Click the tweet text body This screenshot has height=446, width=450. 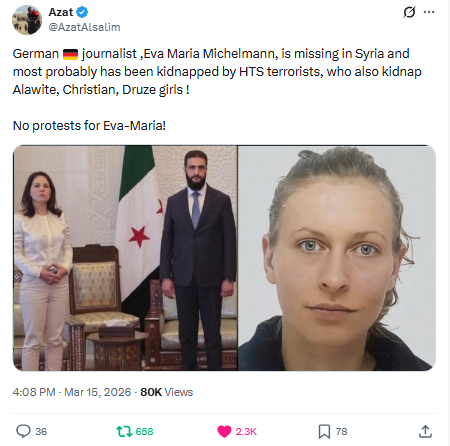(217, 90)
